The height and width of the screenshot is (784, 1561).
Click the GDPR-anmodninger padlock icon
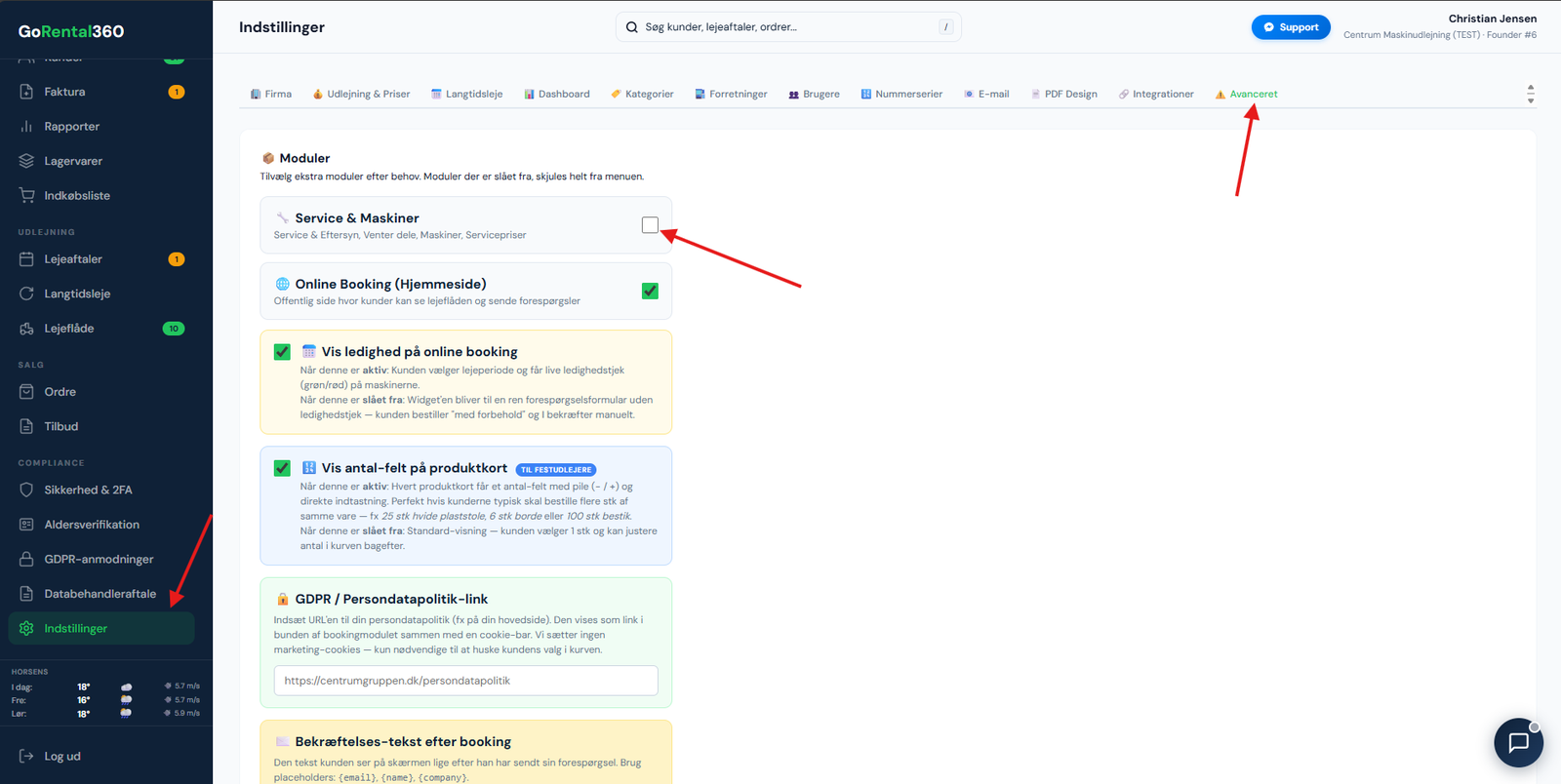tap(26, 559)
